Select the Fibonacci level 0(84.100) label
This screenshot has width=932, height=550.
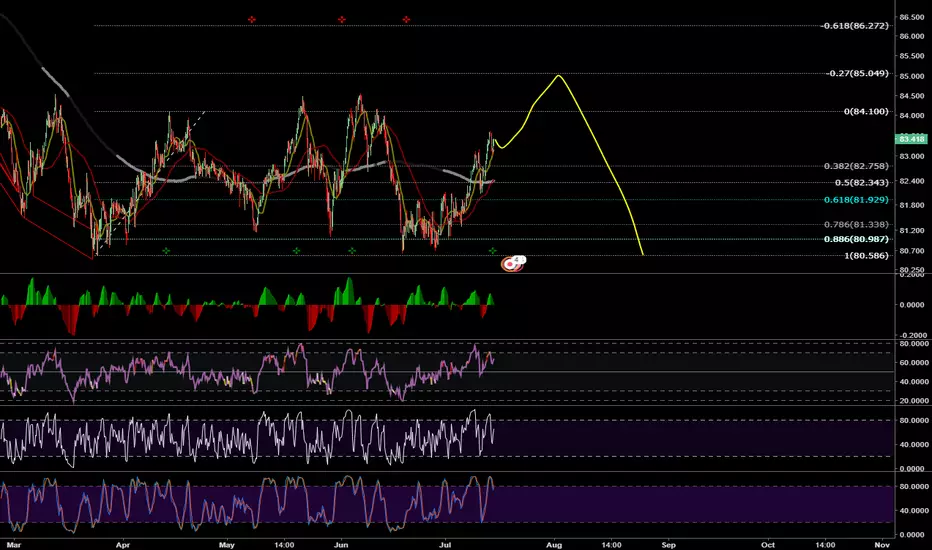pyautogui.click(x=867, y=111)
